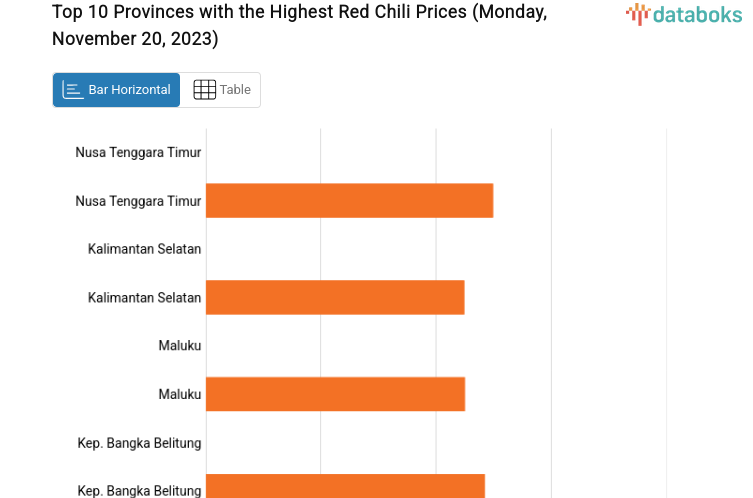Click the Kep. Bangka Belitung label on the empty row

(139, 443)
